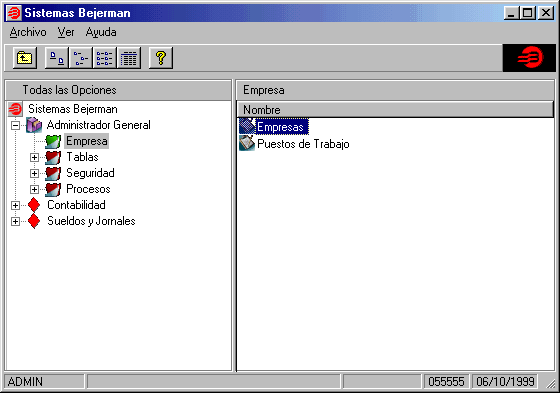Switch to list view toolbar icon
This screenshot has height=393, width=560.
(105, 58)
